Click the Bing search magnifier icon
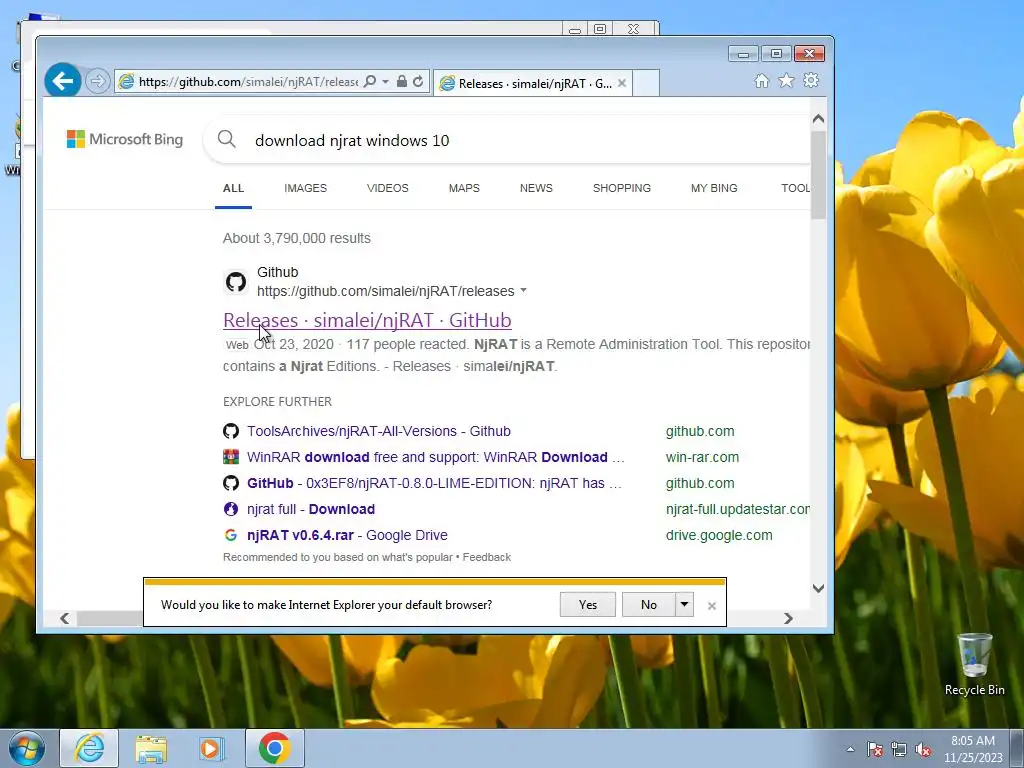The height and width of the screenshot is (768, 1024). pos(227,139)
